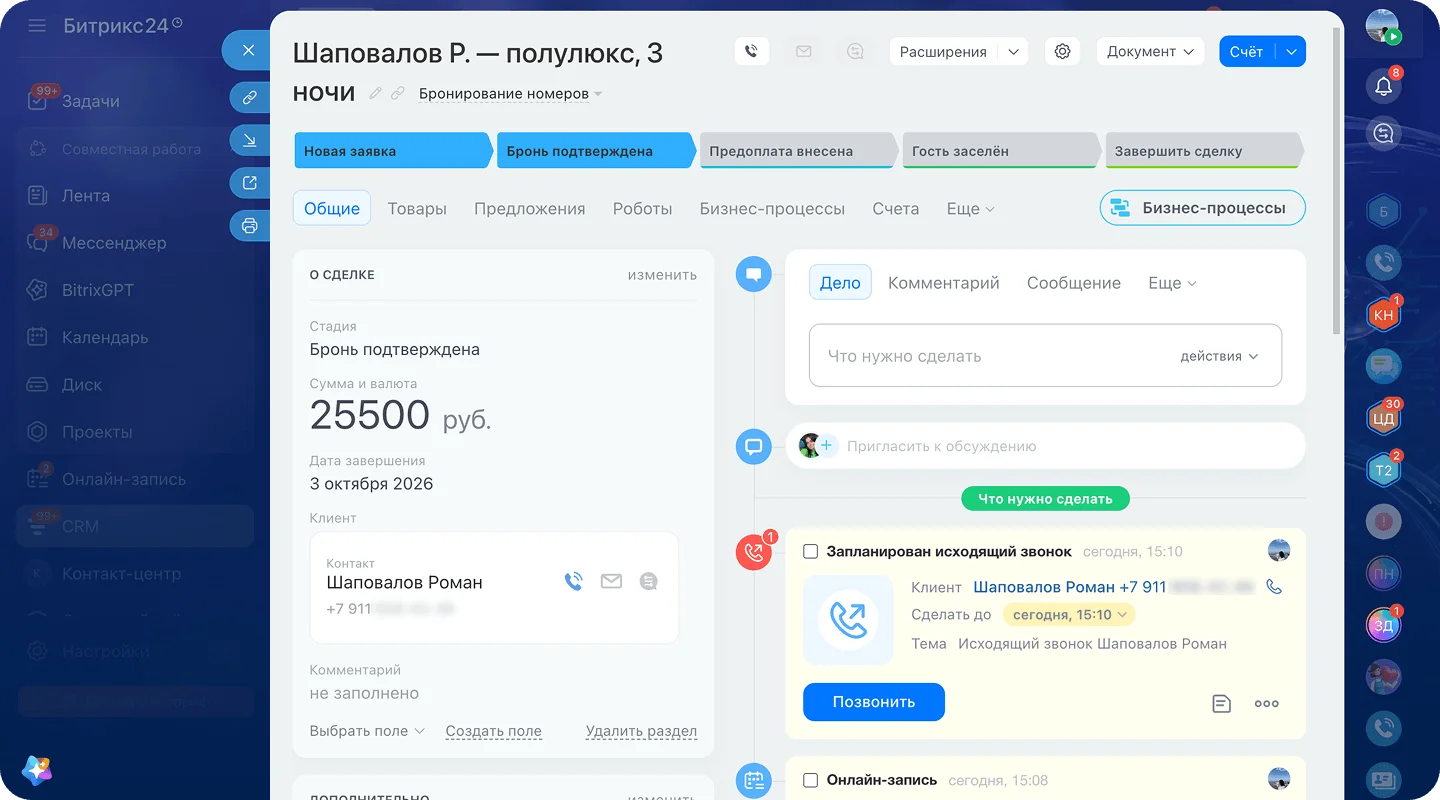This screenshot has height=800, width=1440.
Task: Open the Бронирование номеров pipeline dropdown
Action: [511, 94]
